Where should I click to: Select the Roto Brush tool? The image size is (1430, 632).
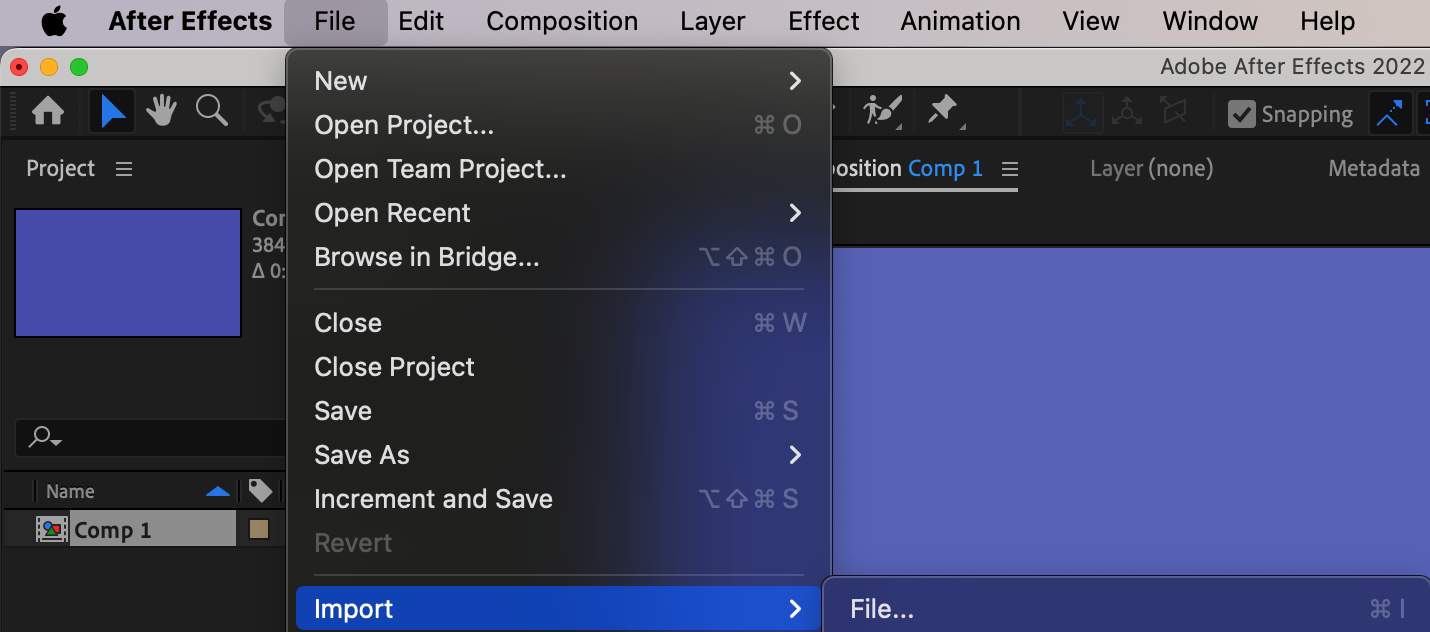coord(883,111)
